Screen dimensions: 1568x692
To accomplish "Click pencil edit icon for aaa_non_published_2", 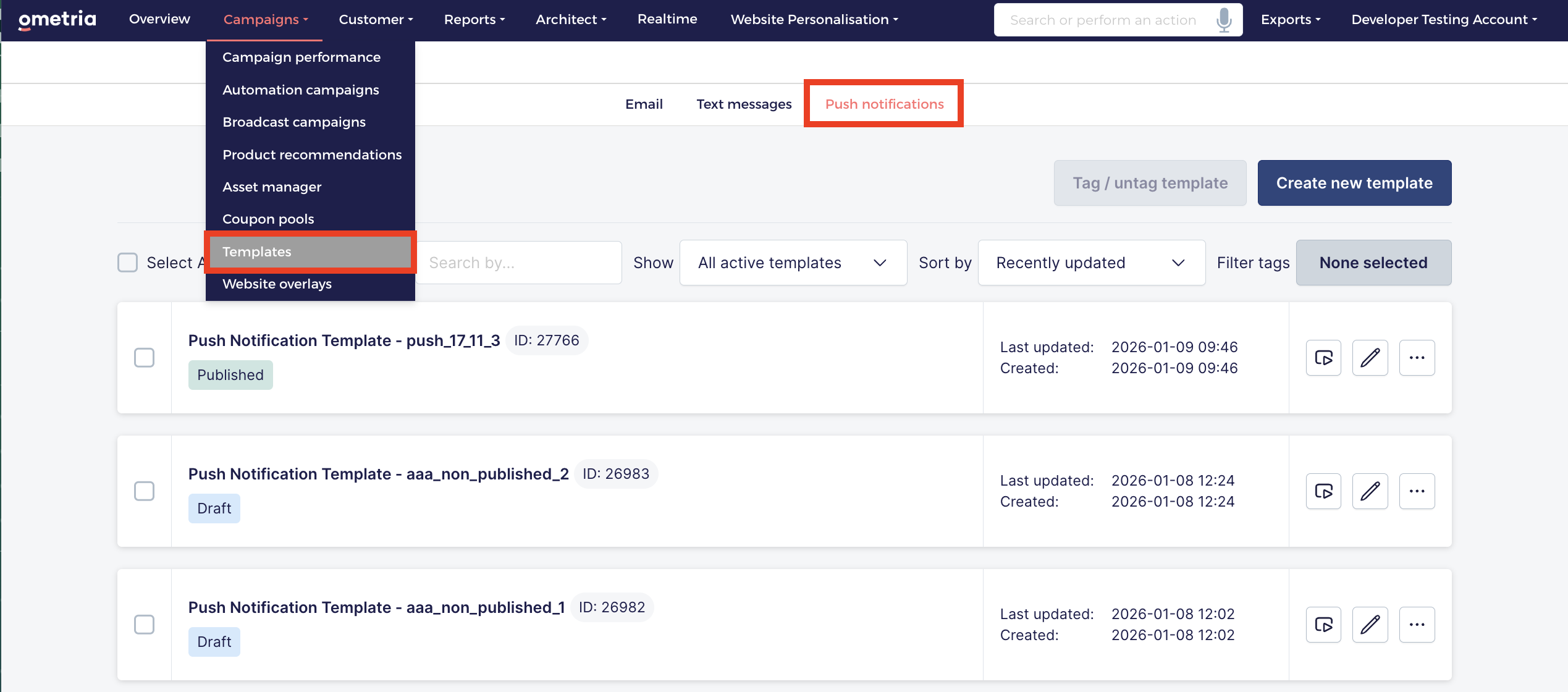I will click(1370, 491).
